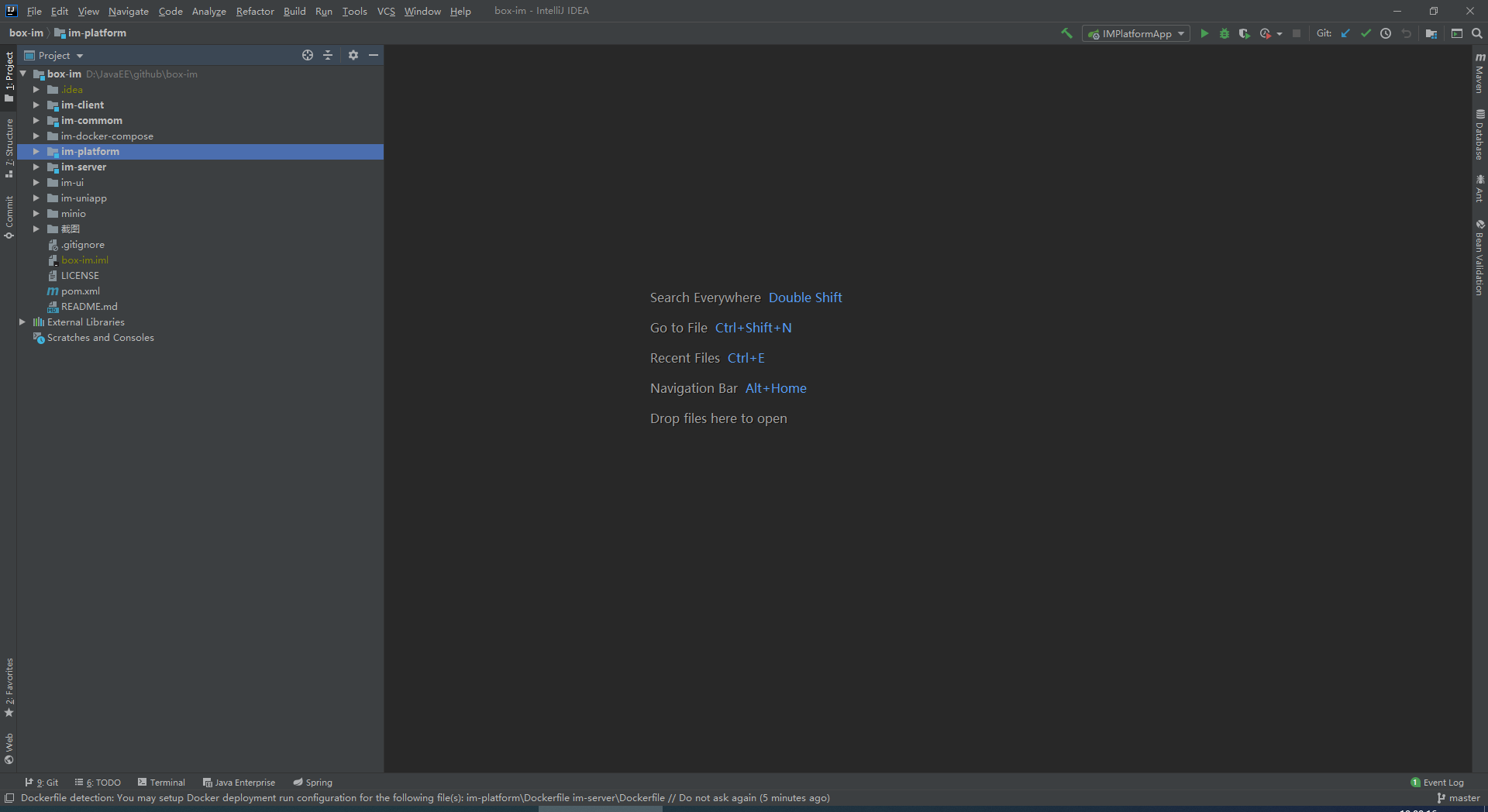Open the profiler options dropdown arrow
1488x812 pixels.
1280,33
